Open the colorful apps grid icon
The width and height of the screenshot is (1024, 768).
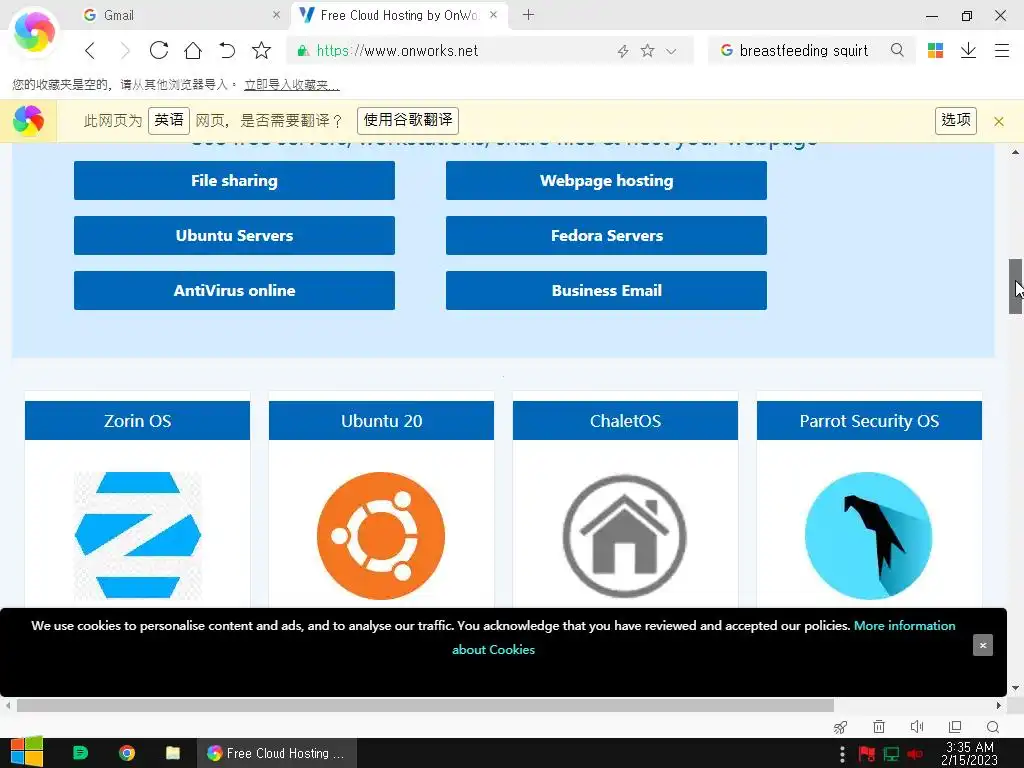[x=935, y=50]
